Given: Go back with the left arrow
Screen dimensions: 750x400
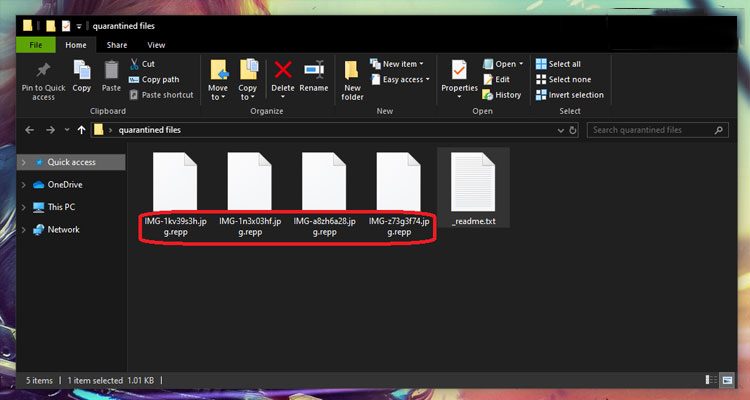Looking at the screenshot, I should [30, 130].
